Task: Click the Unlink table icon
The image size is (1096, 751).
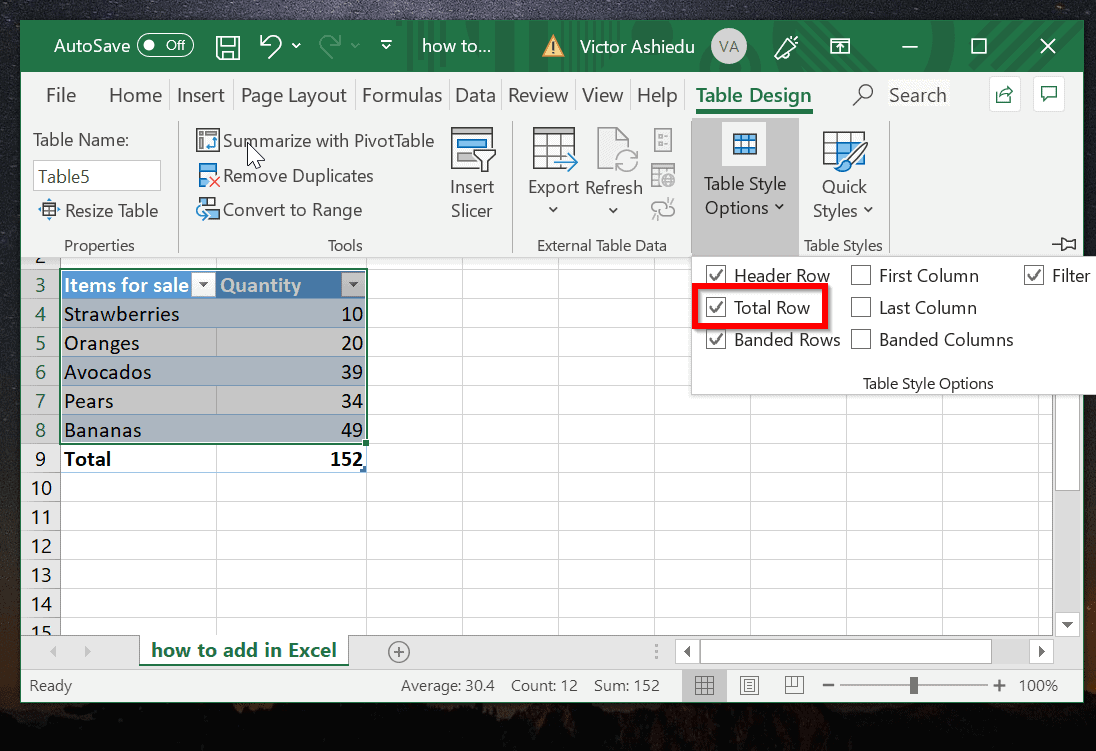Action: [x=663, y=209]
